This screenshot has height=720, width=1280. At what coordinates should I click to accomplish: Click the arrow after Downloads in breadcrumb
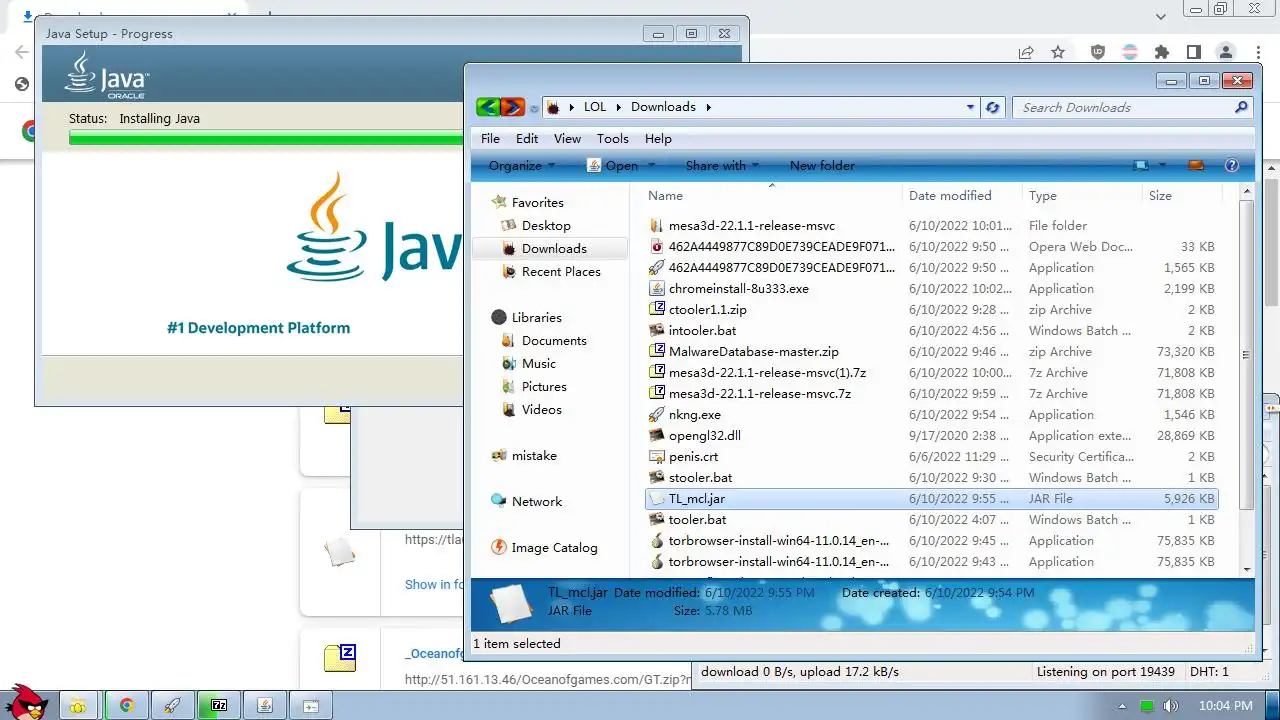[x=709, y=107]
